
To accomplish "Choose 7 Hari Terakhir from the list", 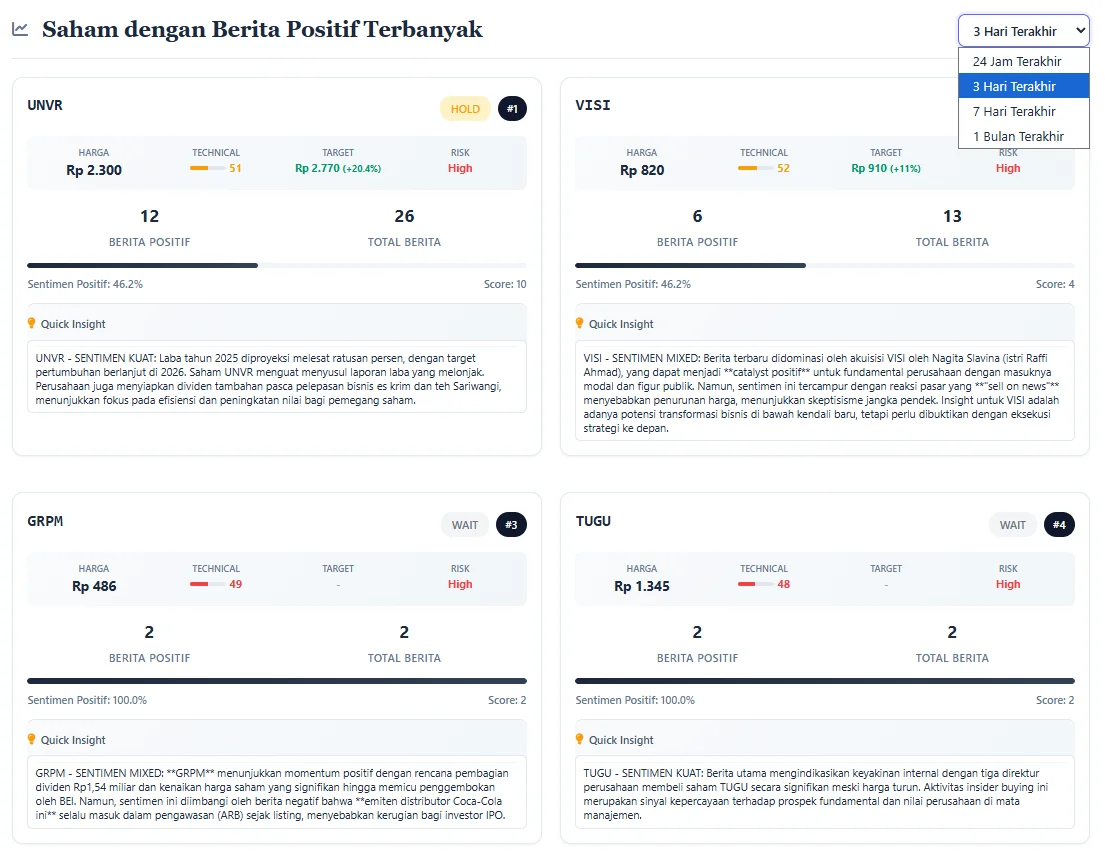I will tap(1014, 111).
